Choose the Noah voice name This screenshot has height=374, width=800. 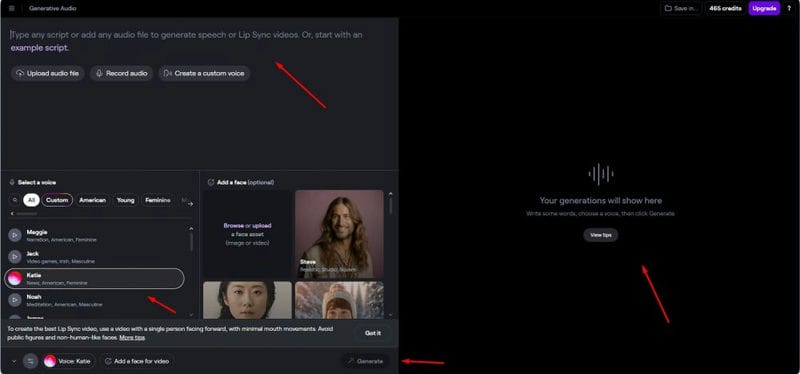34,297
